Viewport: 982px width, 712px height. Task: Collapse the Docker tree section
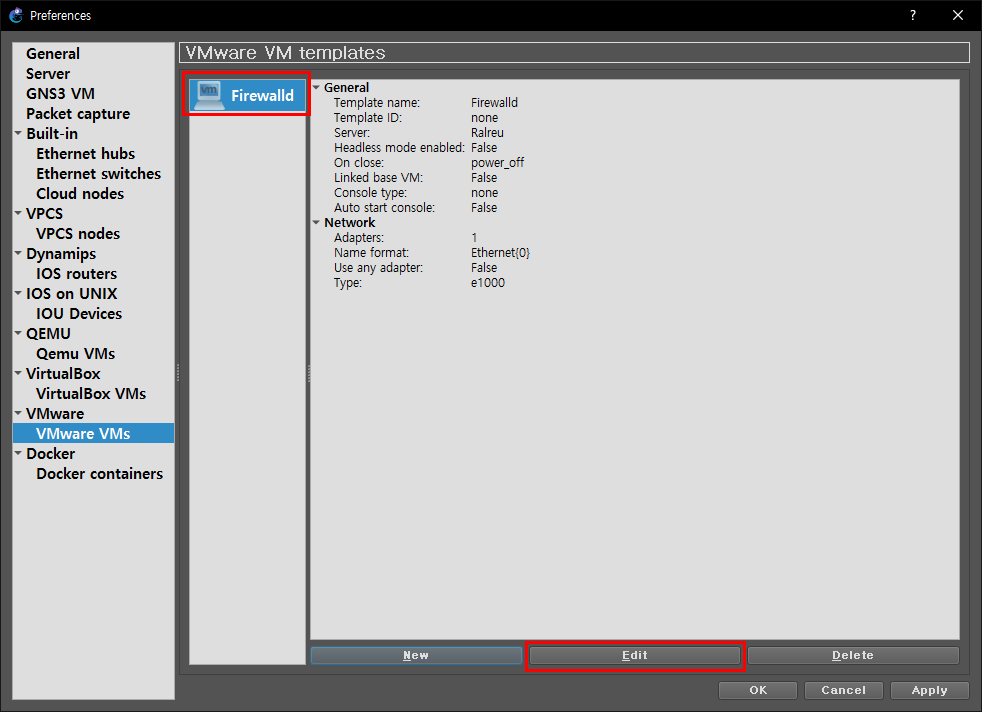tap(18, 453)
